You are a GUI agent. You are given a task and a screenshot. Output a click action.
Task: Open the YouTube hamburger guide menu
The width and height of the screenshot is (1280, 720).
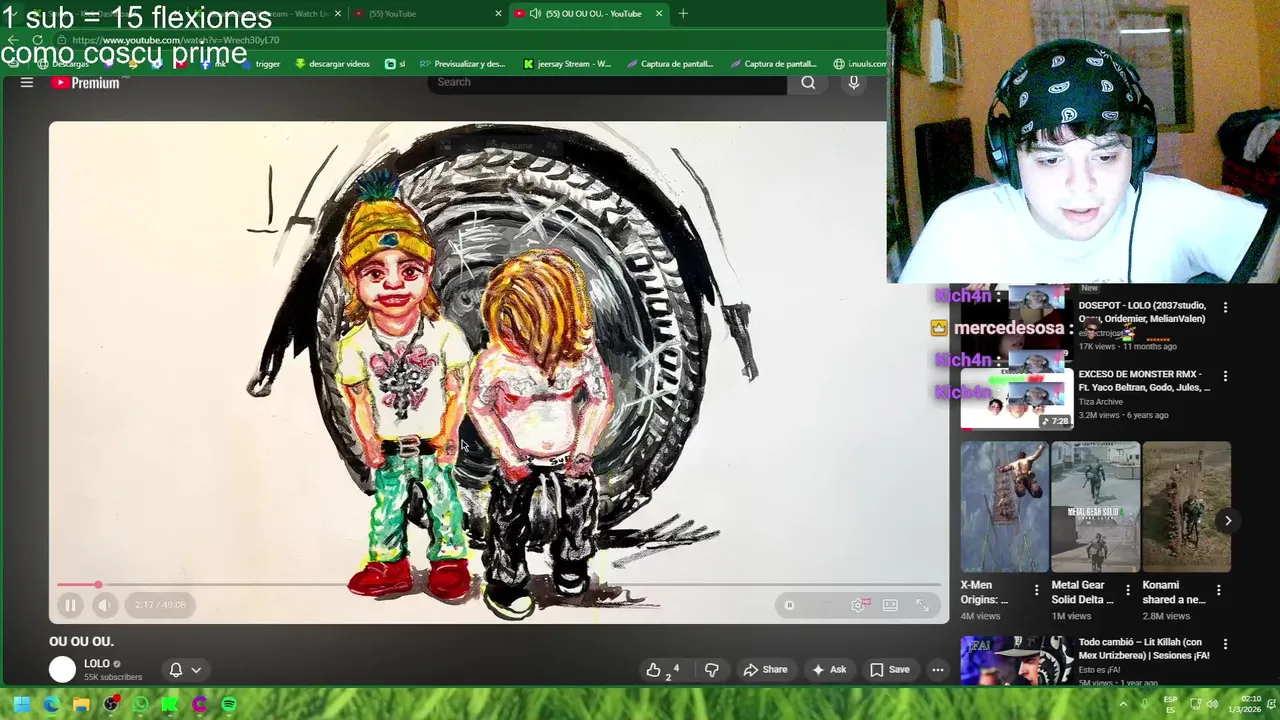pos(27,83)
